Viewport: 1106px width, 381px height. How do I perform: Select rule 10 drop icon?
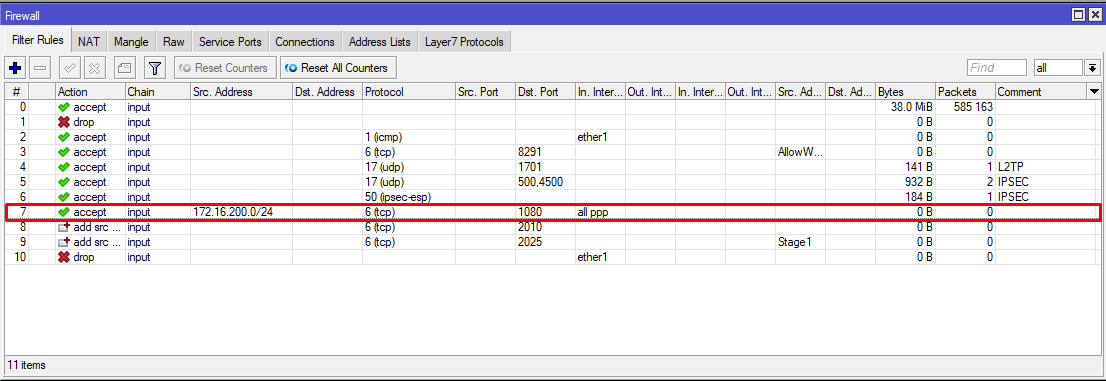click(64, 257)
